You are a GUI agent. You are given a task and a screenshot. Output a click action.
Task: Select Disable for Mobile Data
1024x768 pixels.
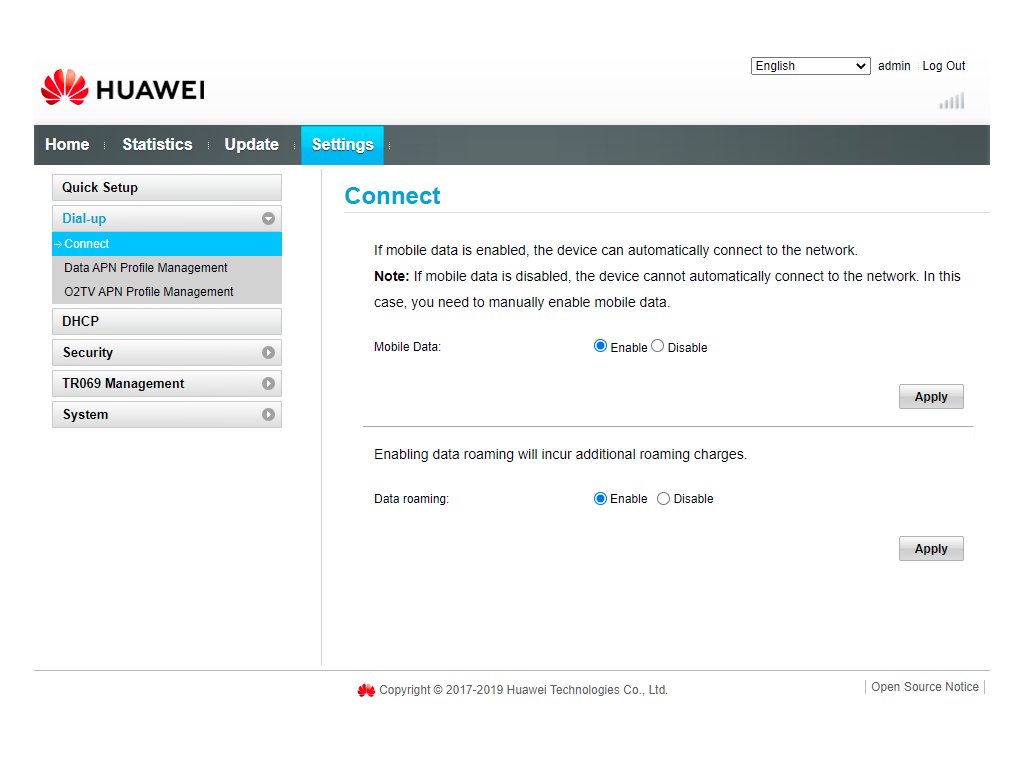[657, 346]
